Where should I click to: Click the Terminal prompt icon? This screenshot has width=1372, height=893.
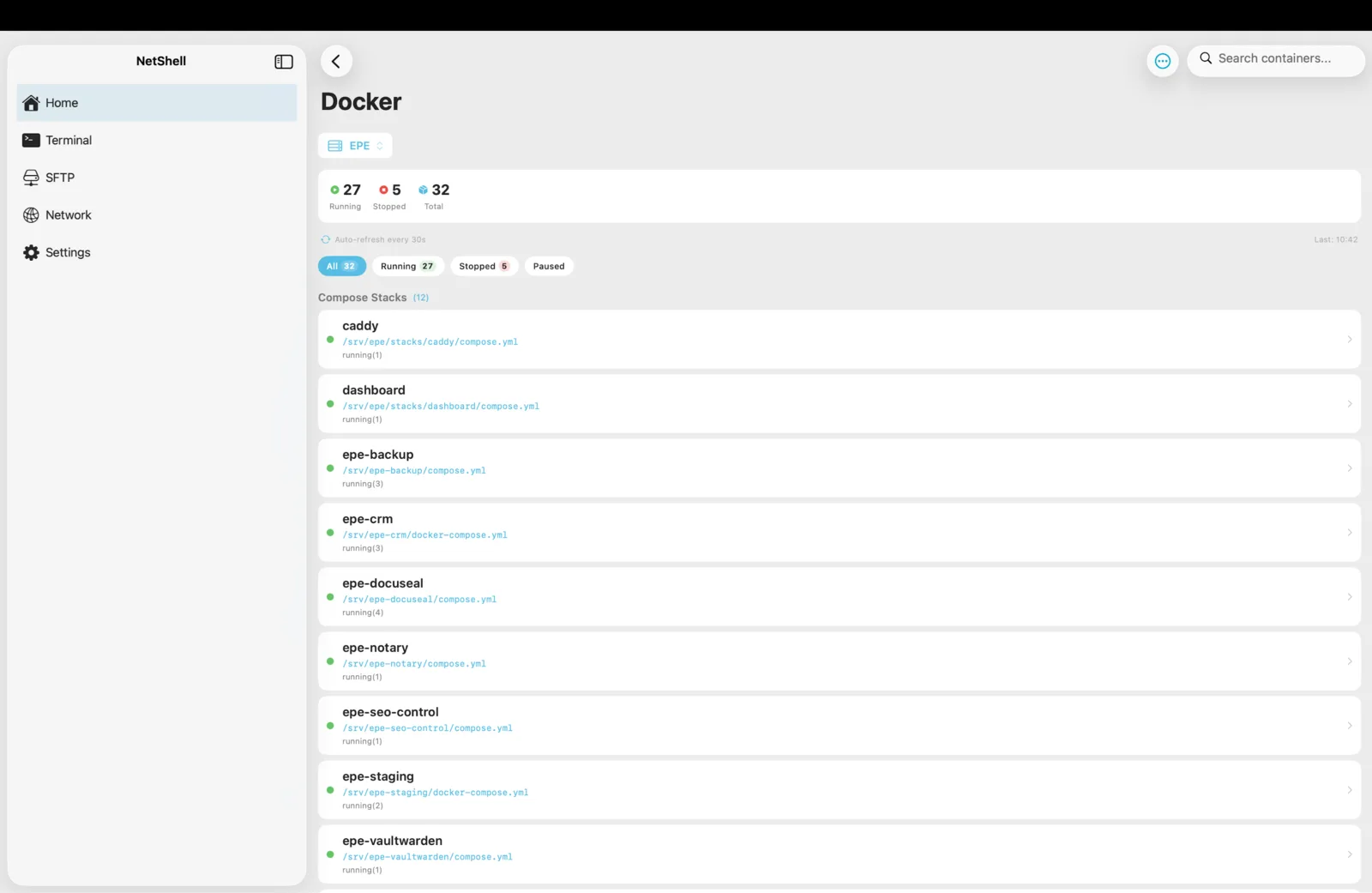point(31,140)
